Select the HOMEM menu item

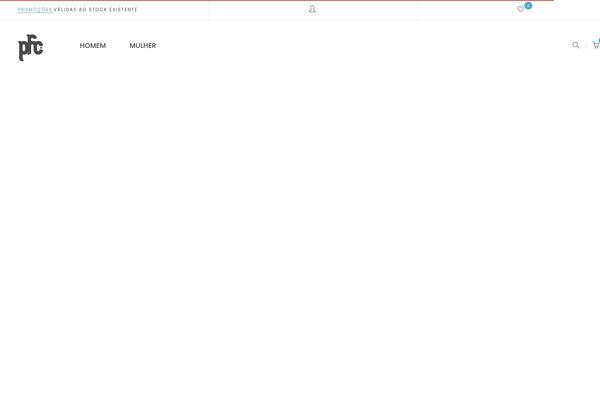(92, 45)
